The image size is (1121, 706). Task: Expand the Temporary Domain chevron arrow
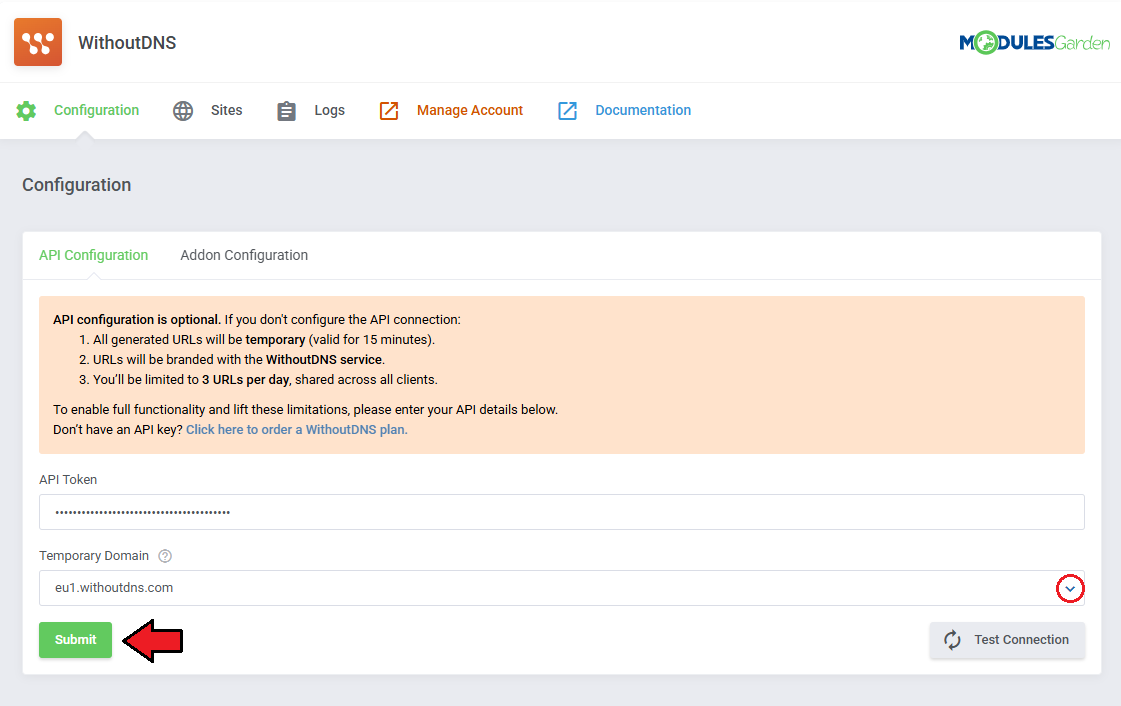(1070, 589)
